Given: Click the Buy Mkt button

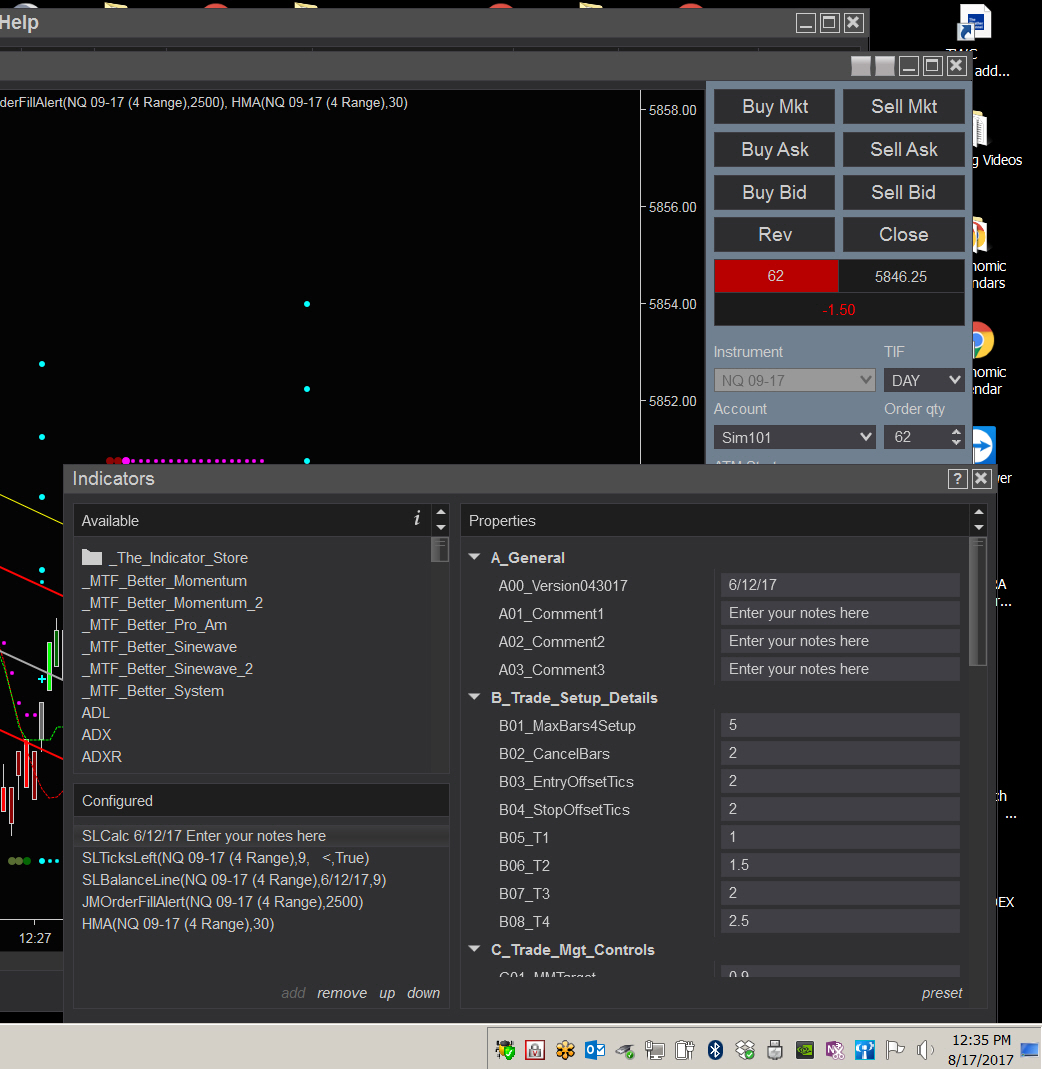Looking at the screenshot, I should pos(775,106).
